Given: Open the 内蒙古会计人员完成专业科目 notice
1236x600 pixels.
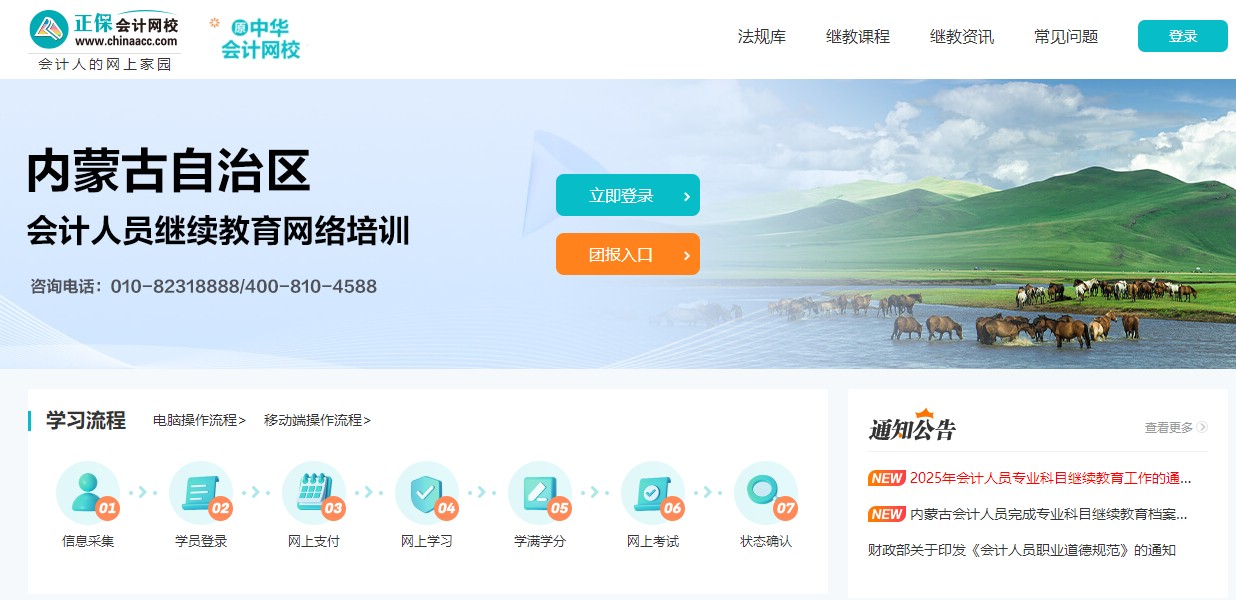Looking at the screenshot, I should [1049, 514].
